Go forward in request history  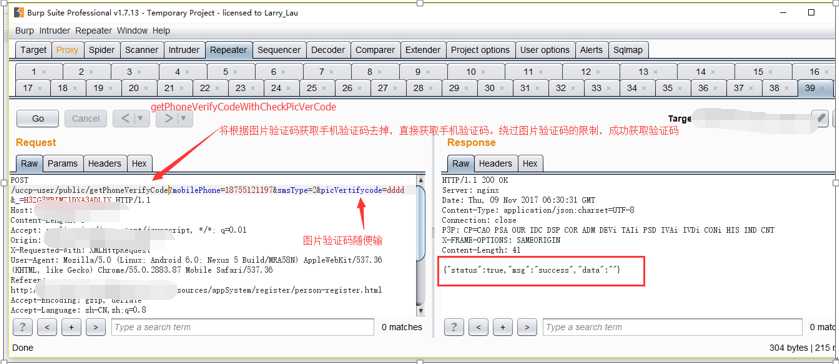[174, 118]
